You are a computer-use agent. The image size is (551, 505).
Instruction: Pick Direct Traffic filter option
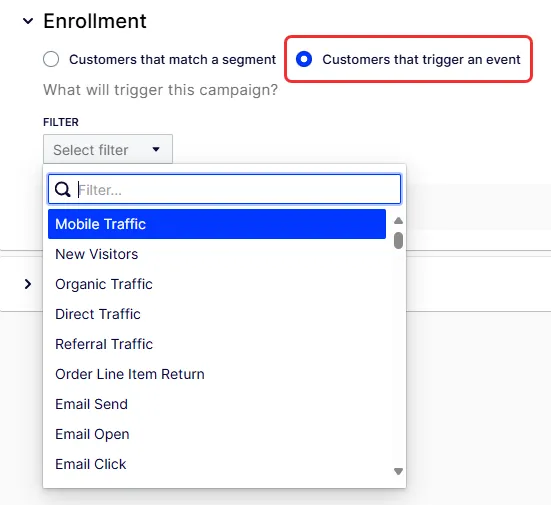tap(217, 314)
